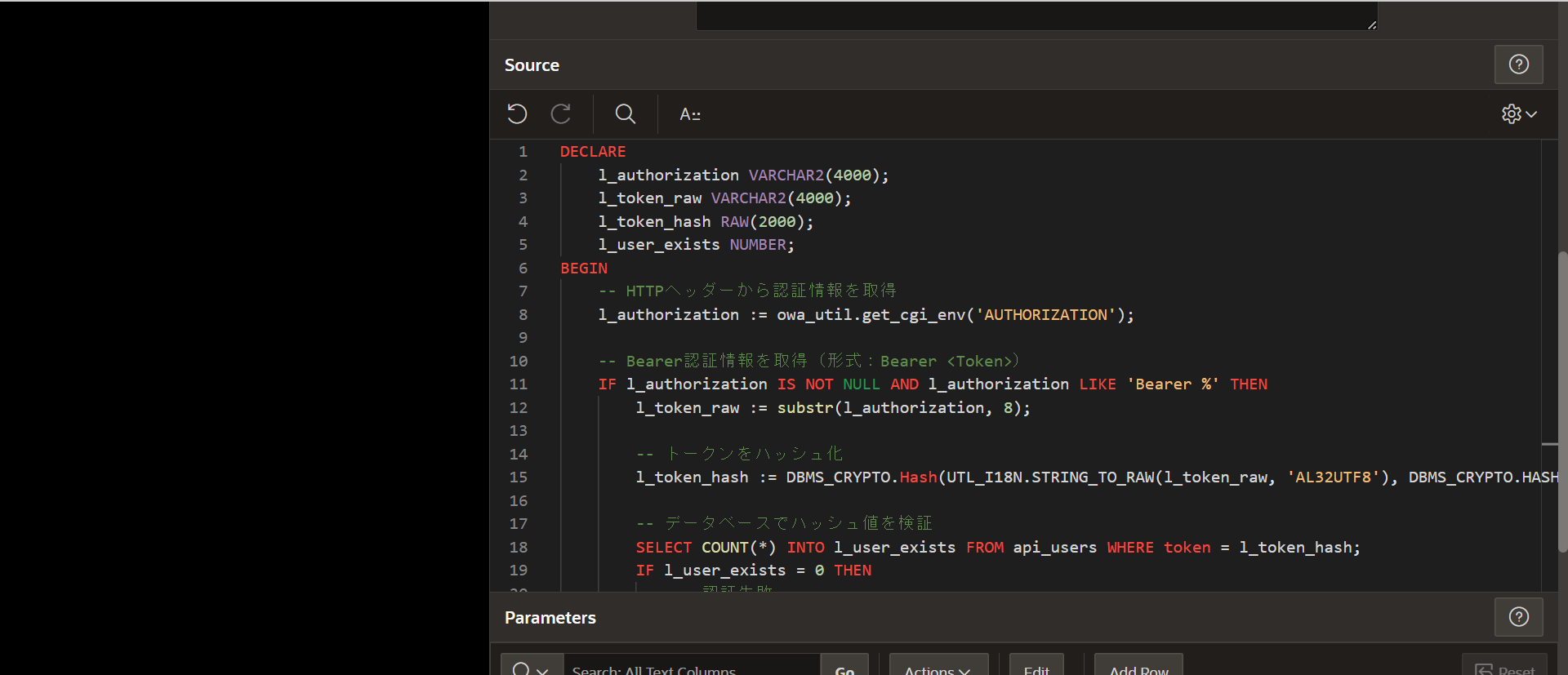
Task: Click IF l_user_exists = 0 THEN line
Action: (754, 571)
